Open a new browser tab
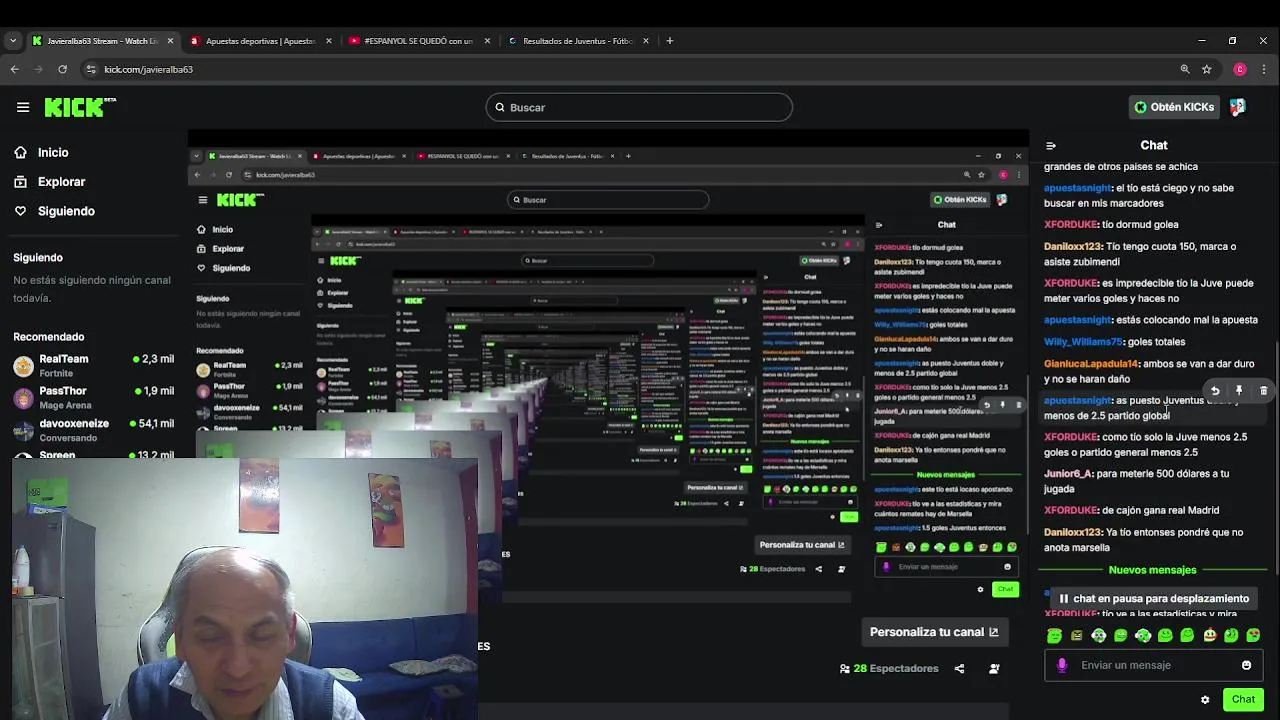Viewport: 1280px width, 720px height. point(670,41)
